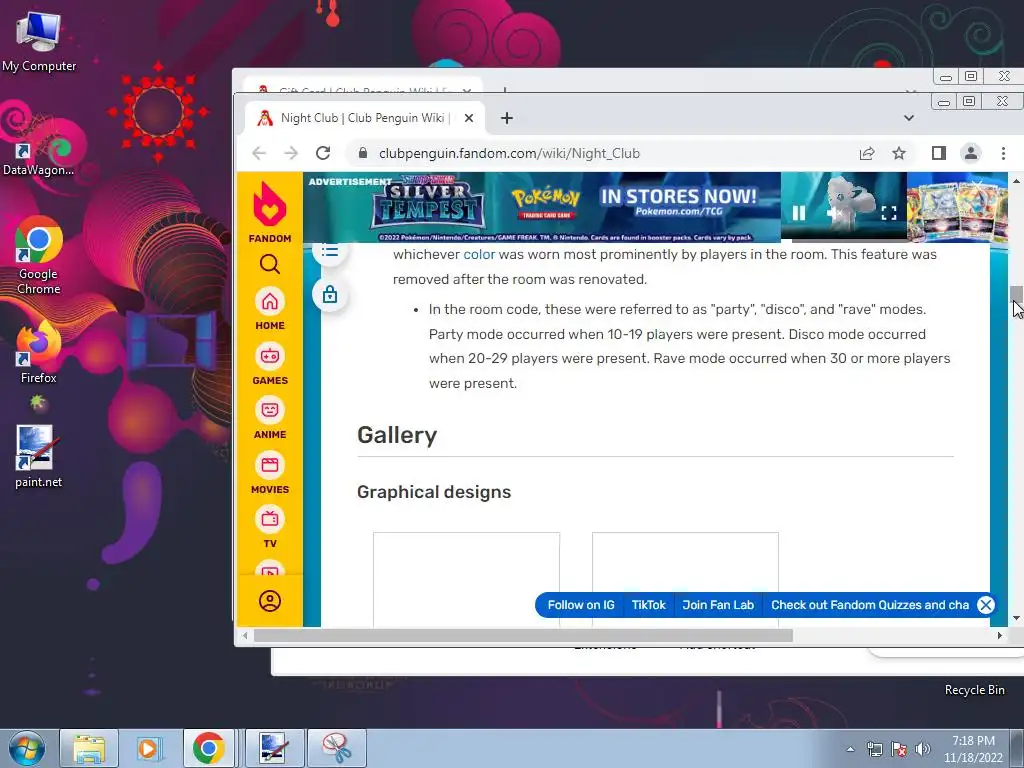Open the ANIME section
Screen dimensions: 1024x768
[x=270, y=418]
